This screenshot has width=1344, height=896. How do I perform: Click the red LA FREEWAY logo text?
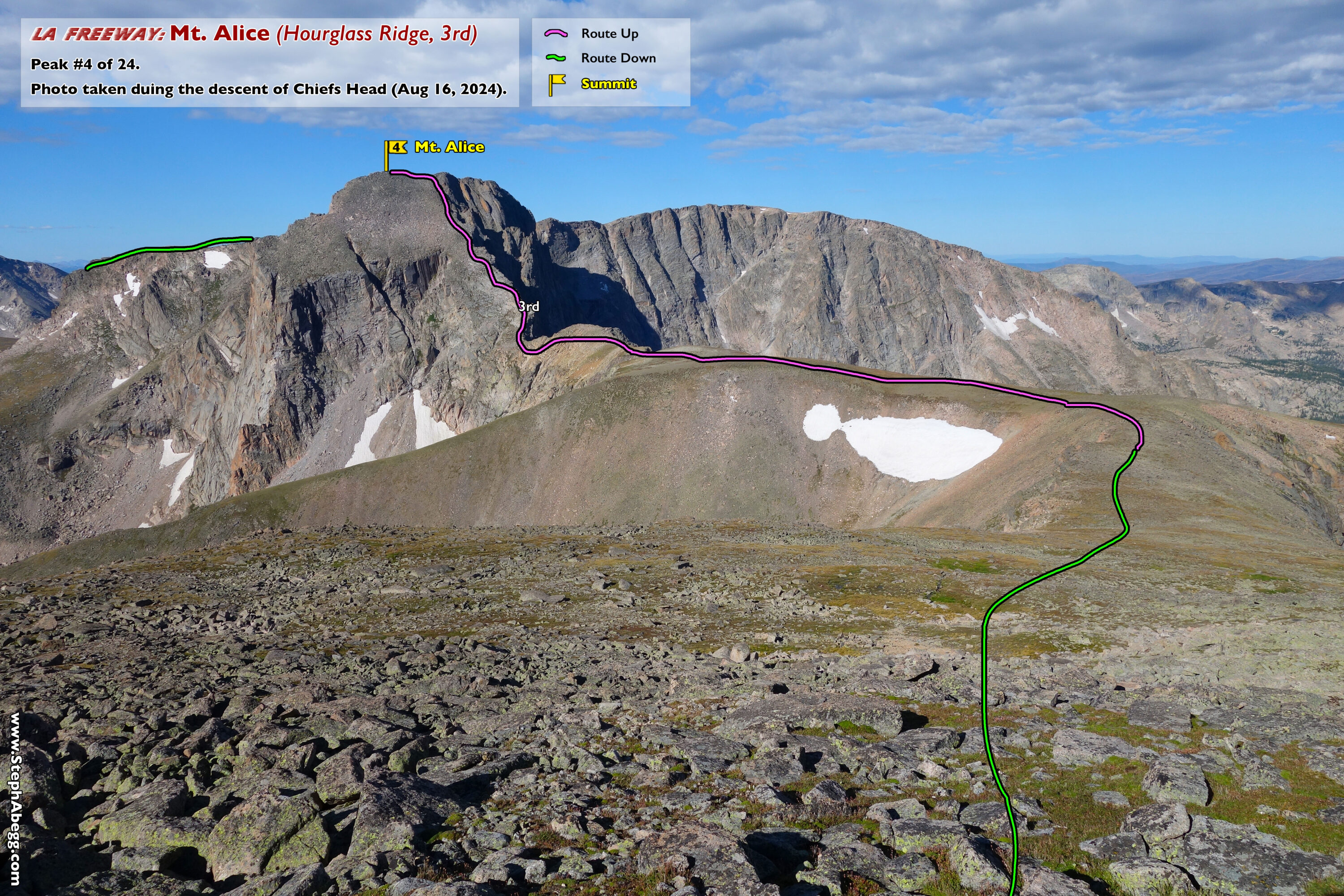tap(98, 35)
